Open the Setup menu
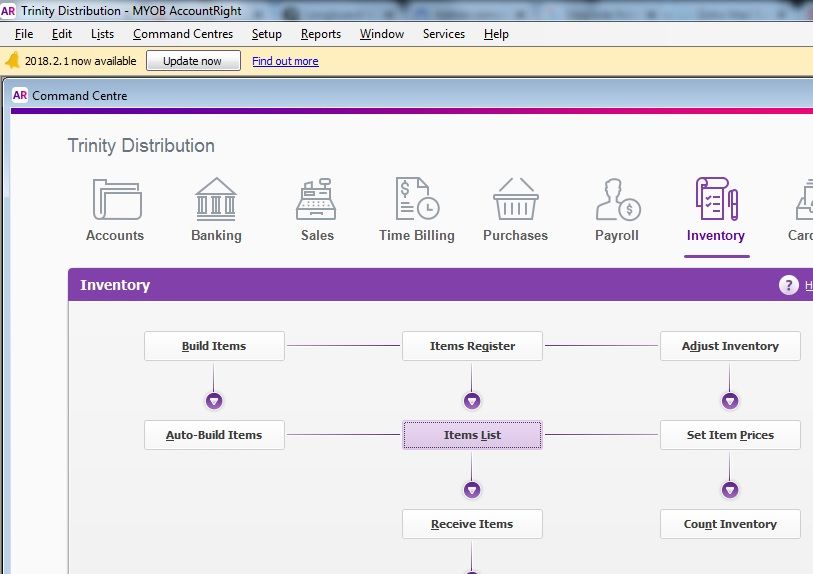The height and width of the screenshot is (574, 813). (267, 34)
